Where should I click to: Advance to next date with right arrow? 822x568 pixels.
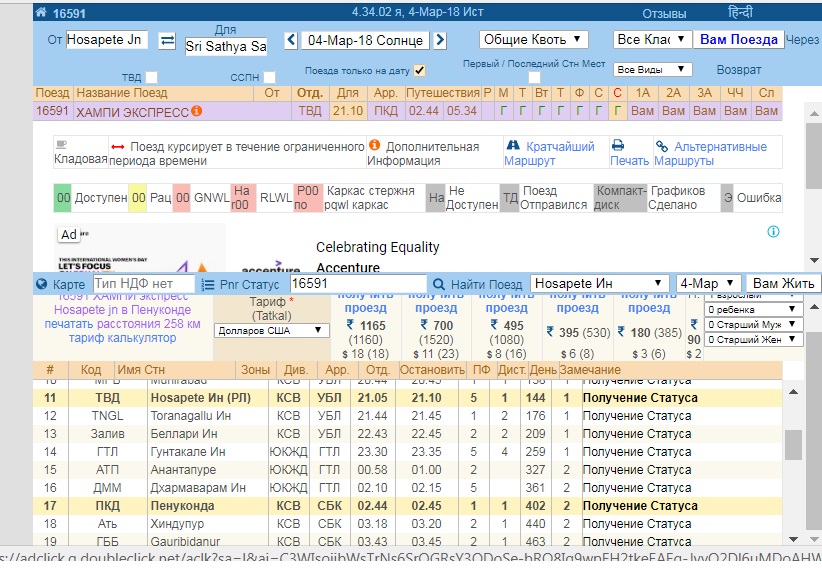coord(440,41)
